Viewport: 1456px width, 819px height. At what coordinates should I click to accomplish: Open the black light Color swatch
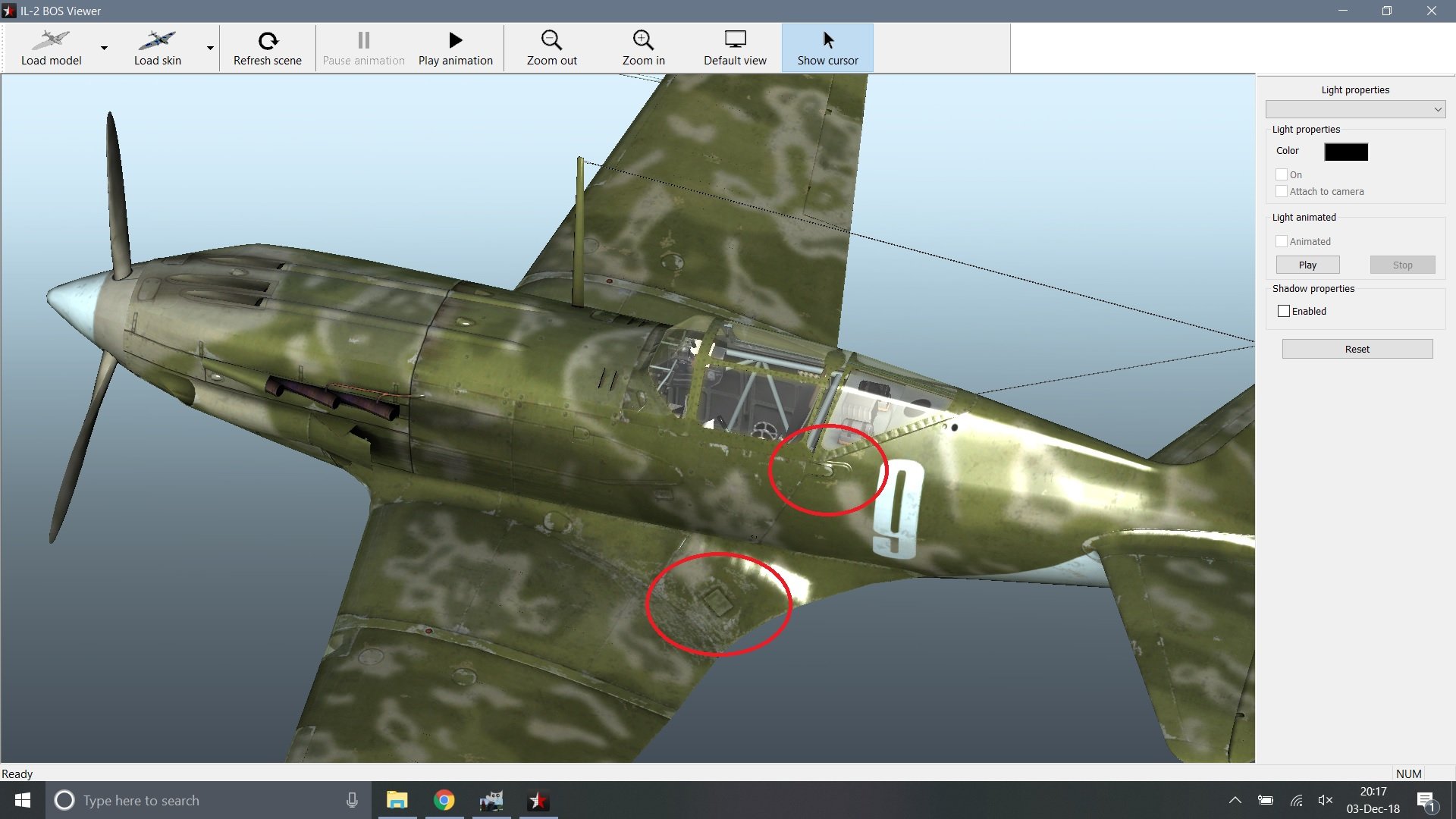coord(1346,152)
